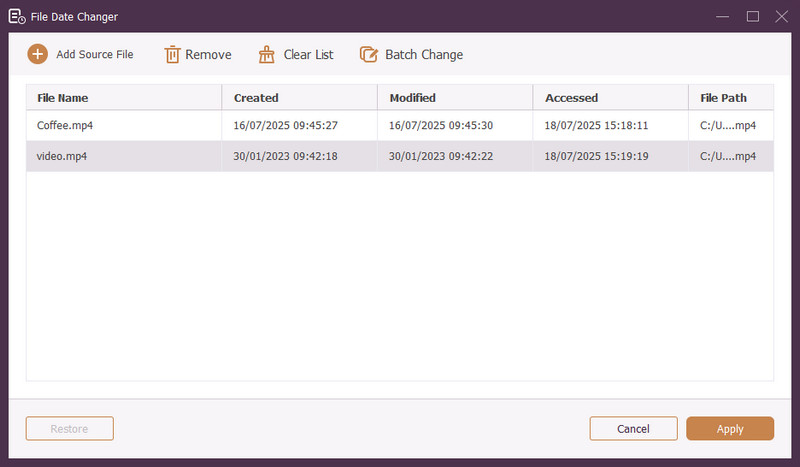Sort by the Modified column header

pos(413,98)
